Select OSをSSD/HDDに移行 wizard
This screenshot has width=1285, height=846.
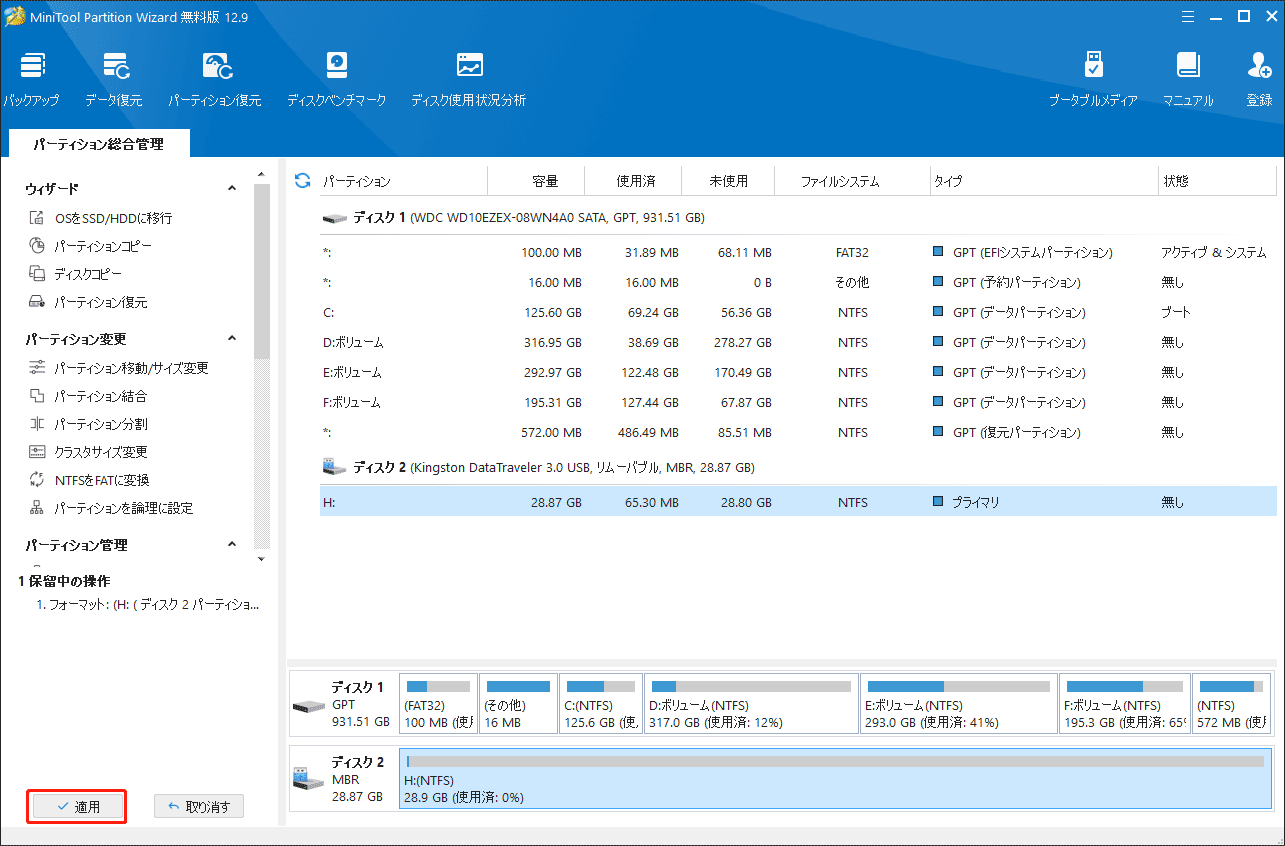point(100,218)
